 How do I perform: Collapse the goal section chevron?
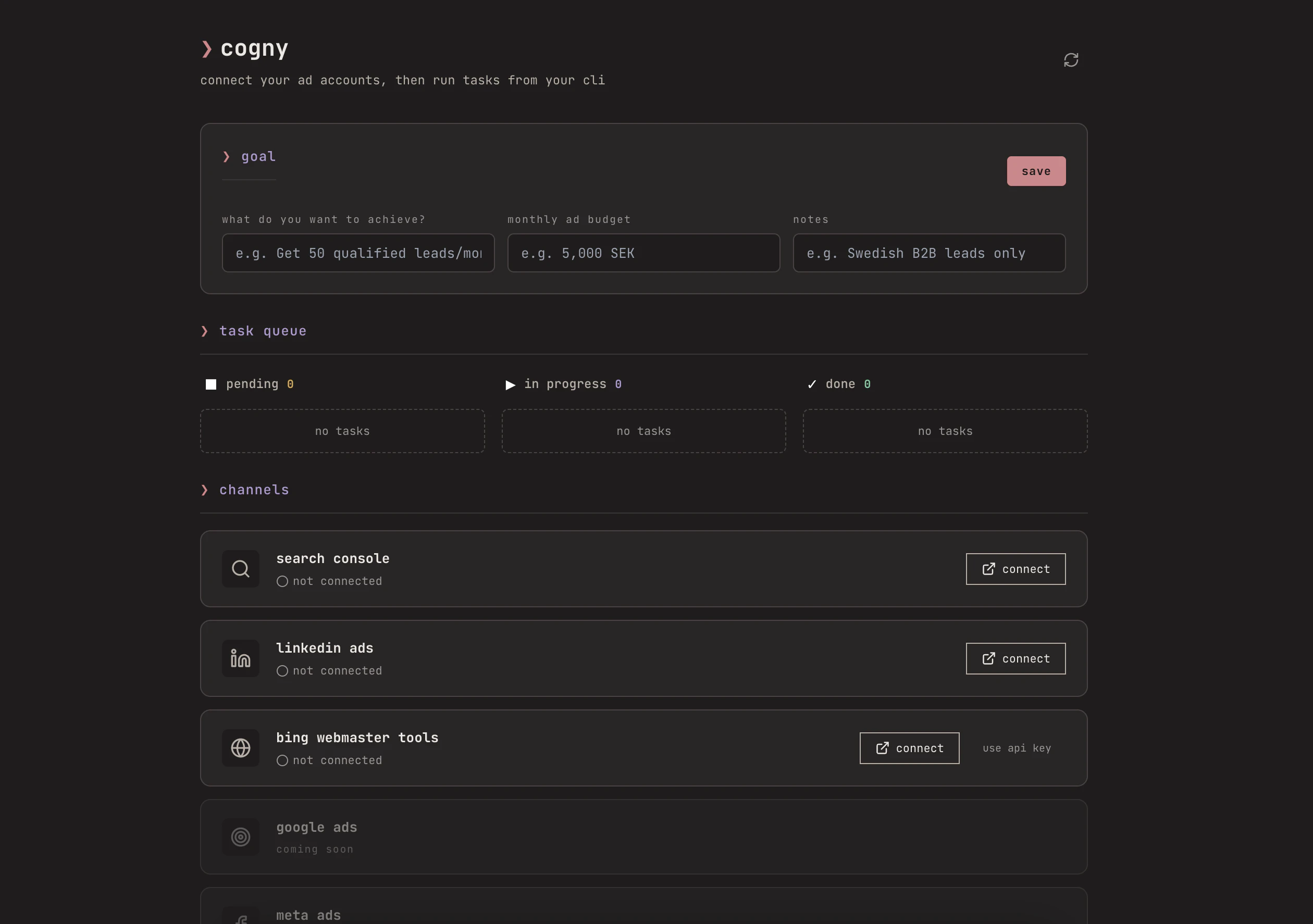coord(227,157)
